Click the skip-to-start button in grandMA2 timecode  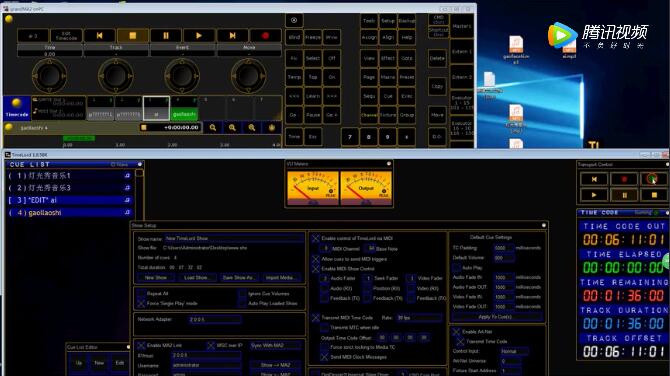(x=99, y=36)
